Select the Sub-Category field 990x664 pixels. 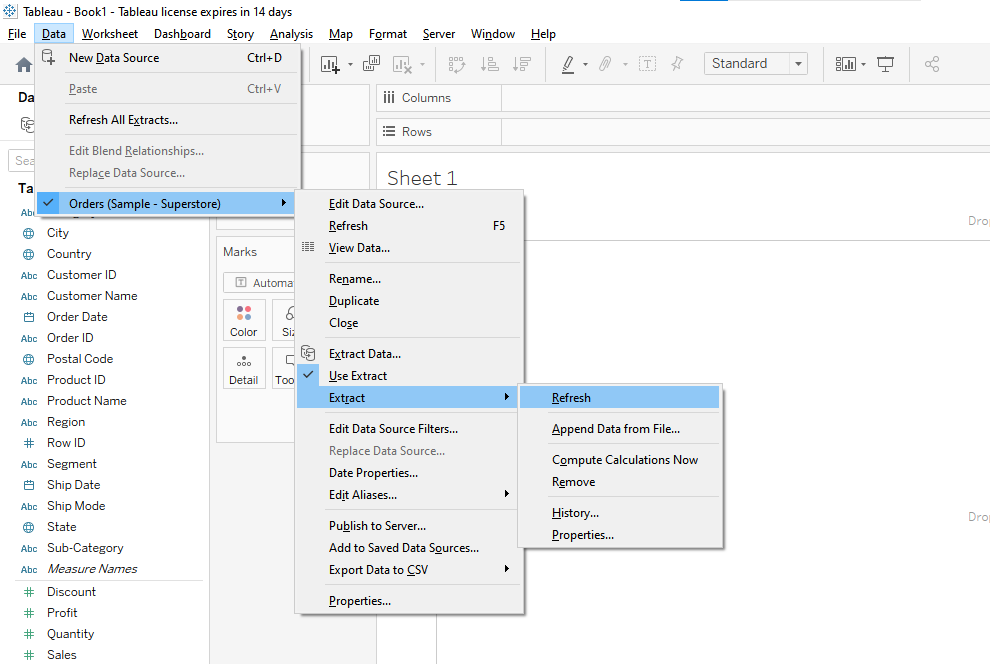(x=85, y=548)
